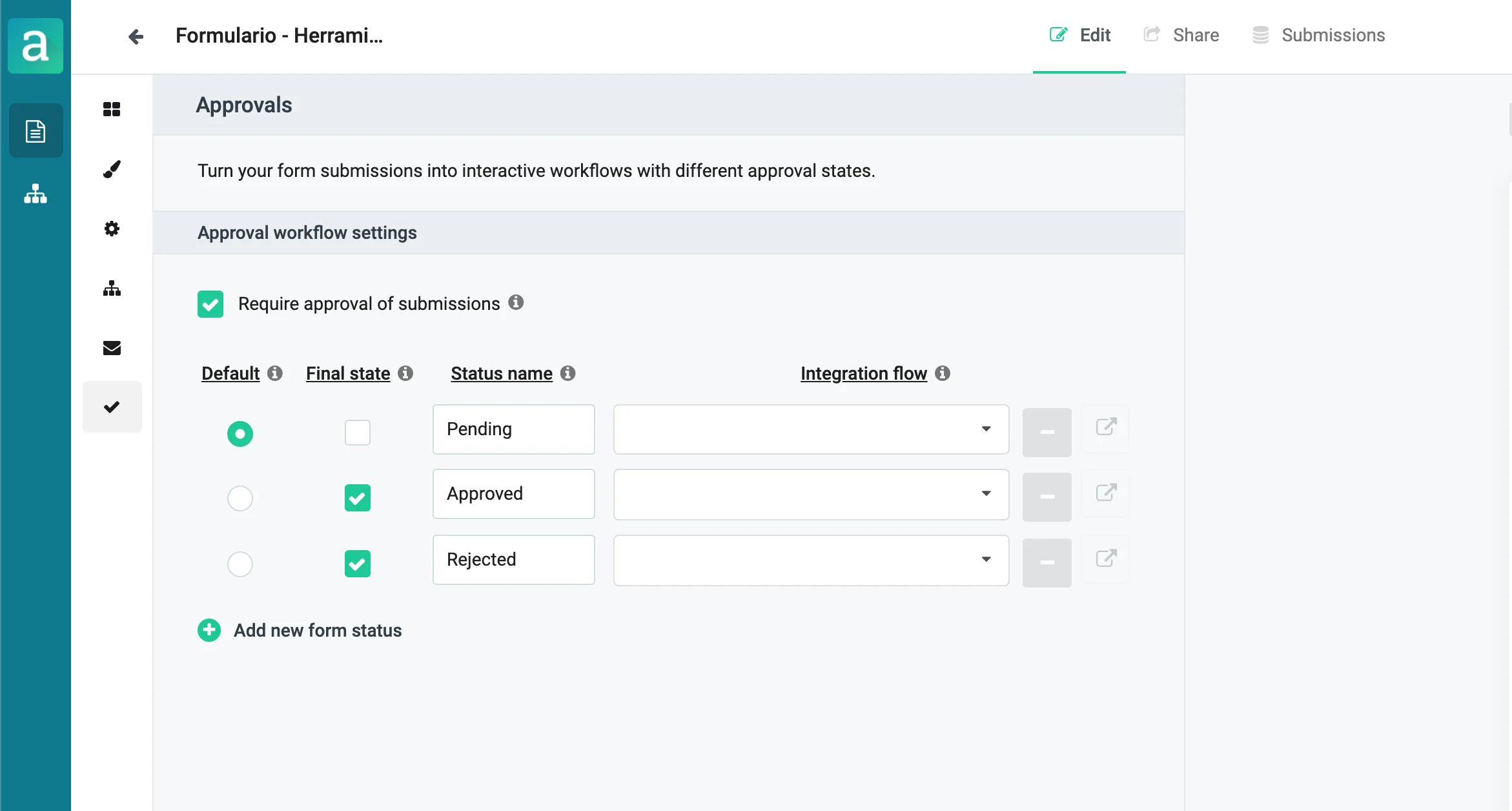Set Approved as the default status
Screen dimensions: 1512x811
point(240,498)
